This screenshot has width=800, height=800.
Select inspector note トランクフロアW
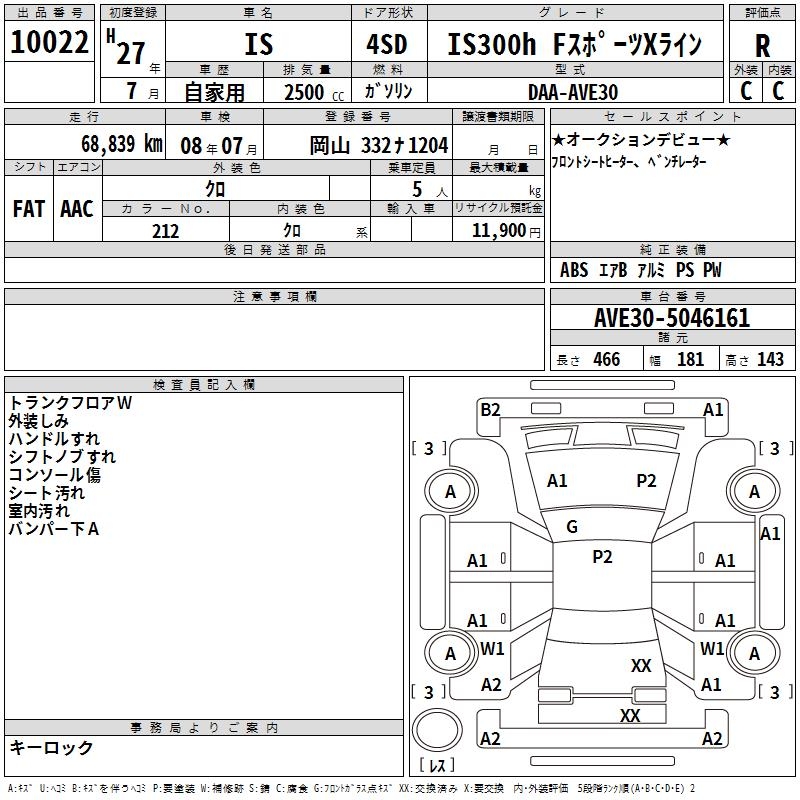(70, 403)
